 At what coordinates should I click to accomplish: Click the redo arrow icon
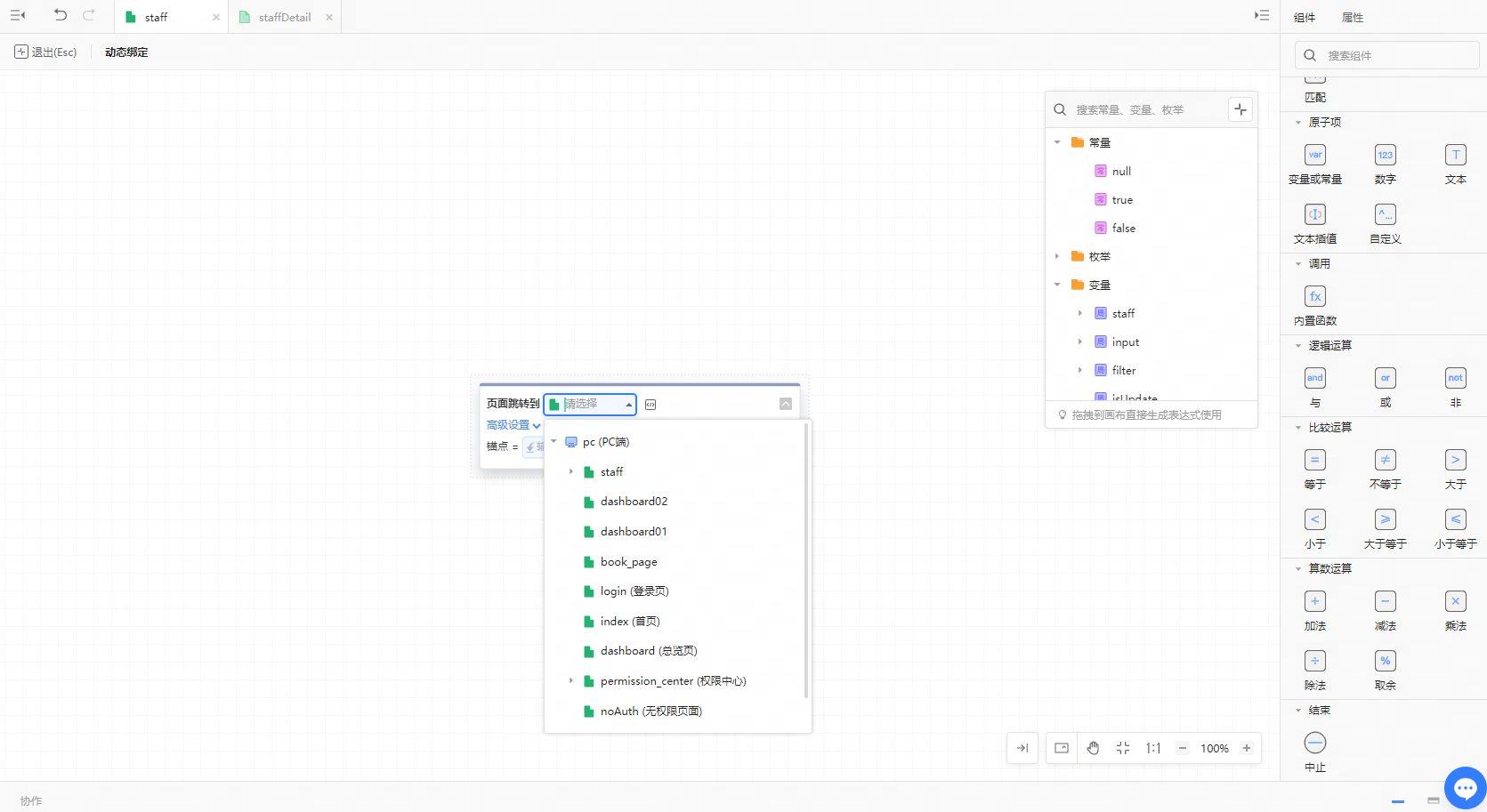click(x=89, y=15)
